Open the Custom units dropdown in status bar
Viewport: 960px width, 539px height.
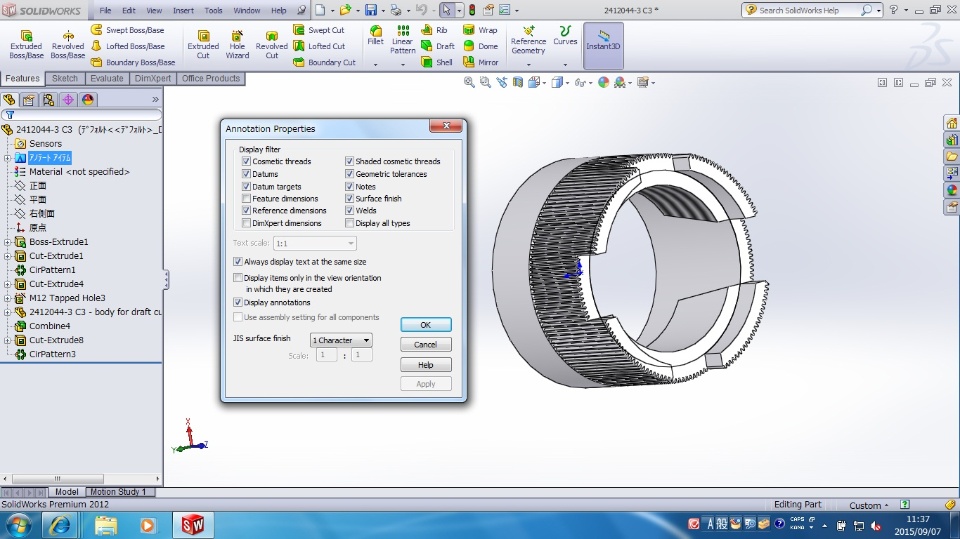point(868,505)
